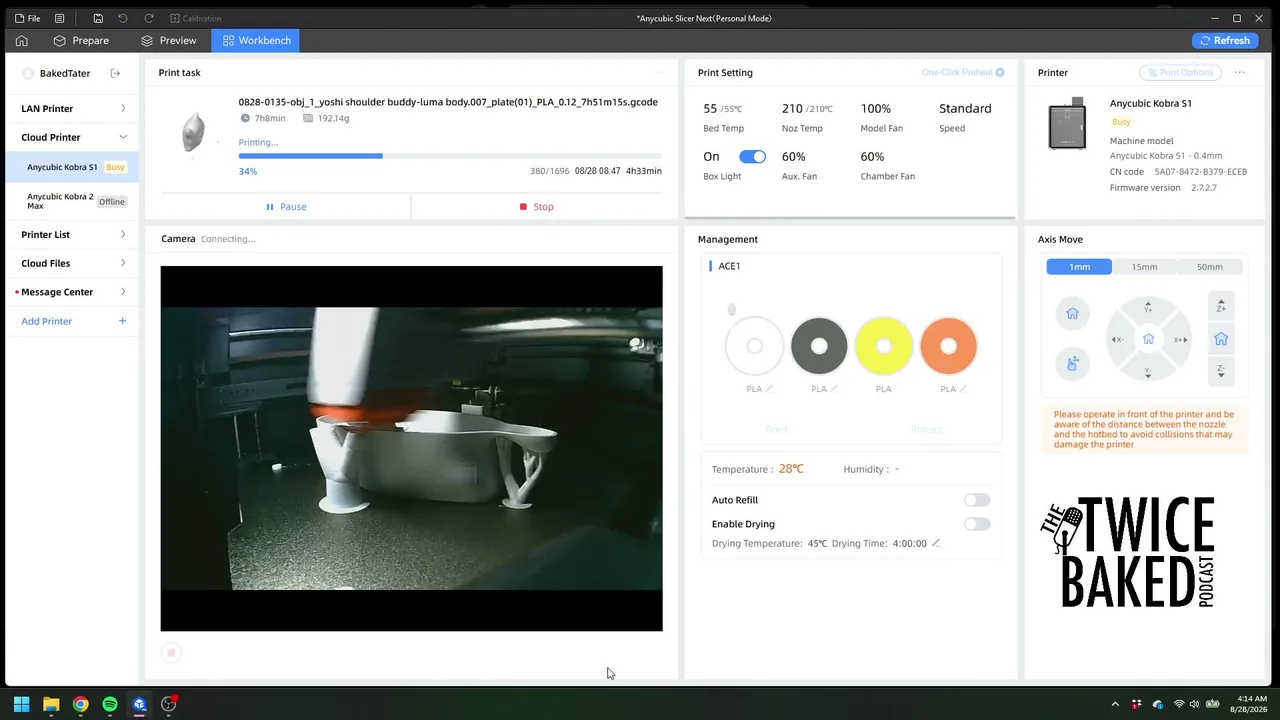
Task: Open the Message Center
Action: (x=73, y=292)
